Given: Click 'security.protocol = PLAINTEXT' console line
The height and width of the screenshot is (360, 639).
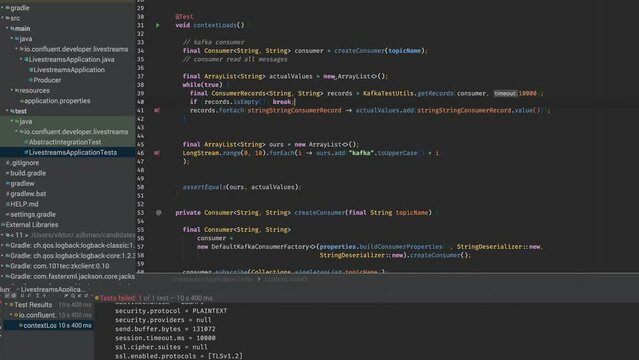Looking at the screenshot, I should tap(171, 311).
